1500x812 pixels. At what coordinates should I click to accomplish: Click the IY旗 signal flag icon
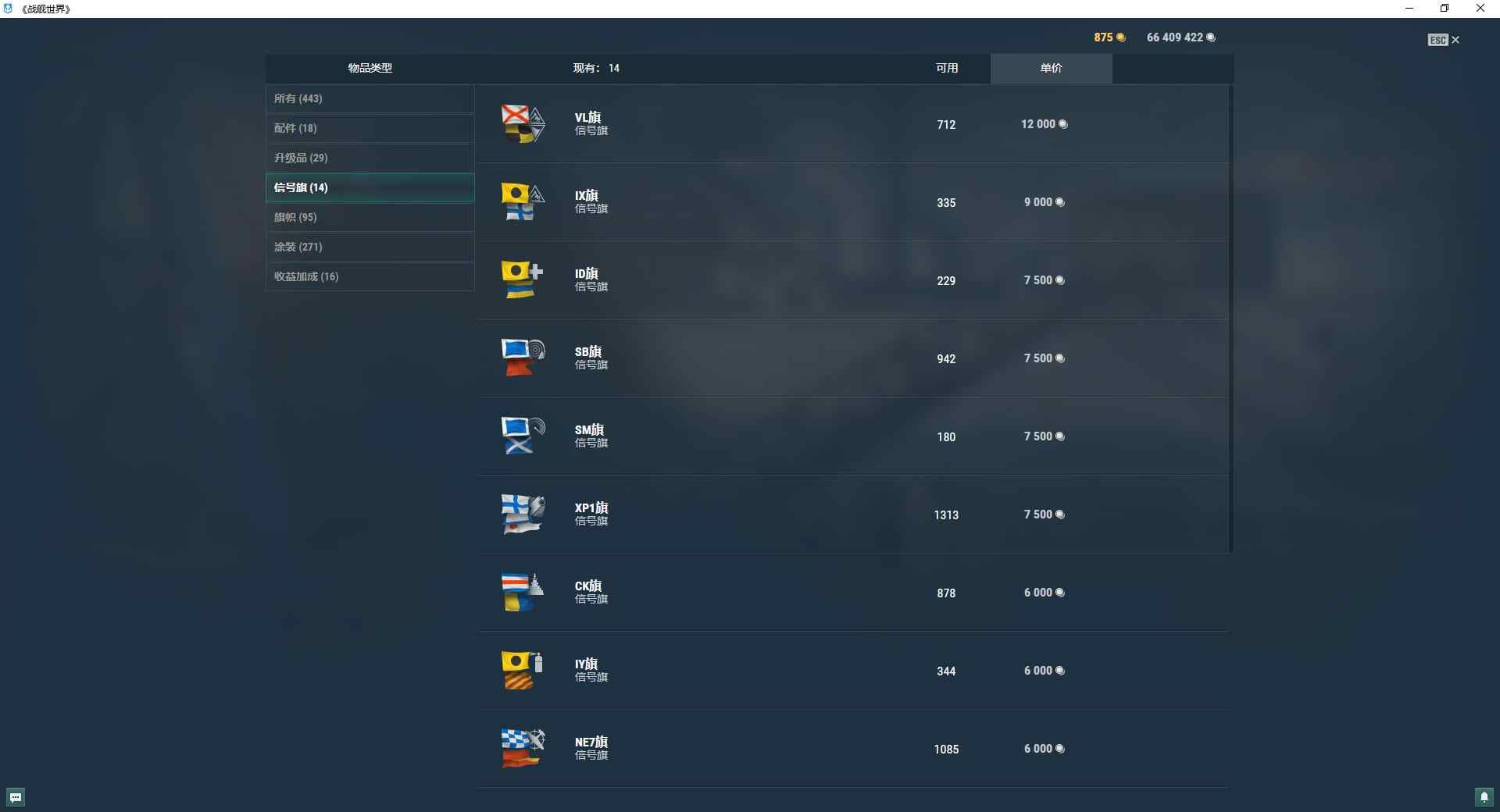(523, 670)
